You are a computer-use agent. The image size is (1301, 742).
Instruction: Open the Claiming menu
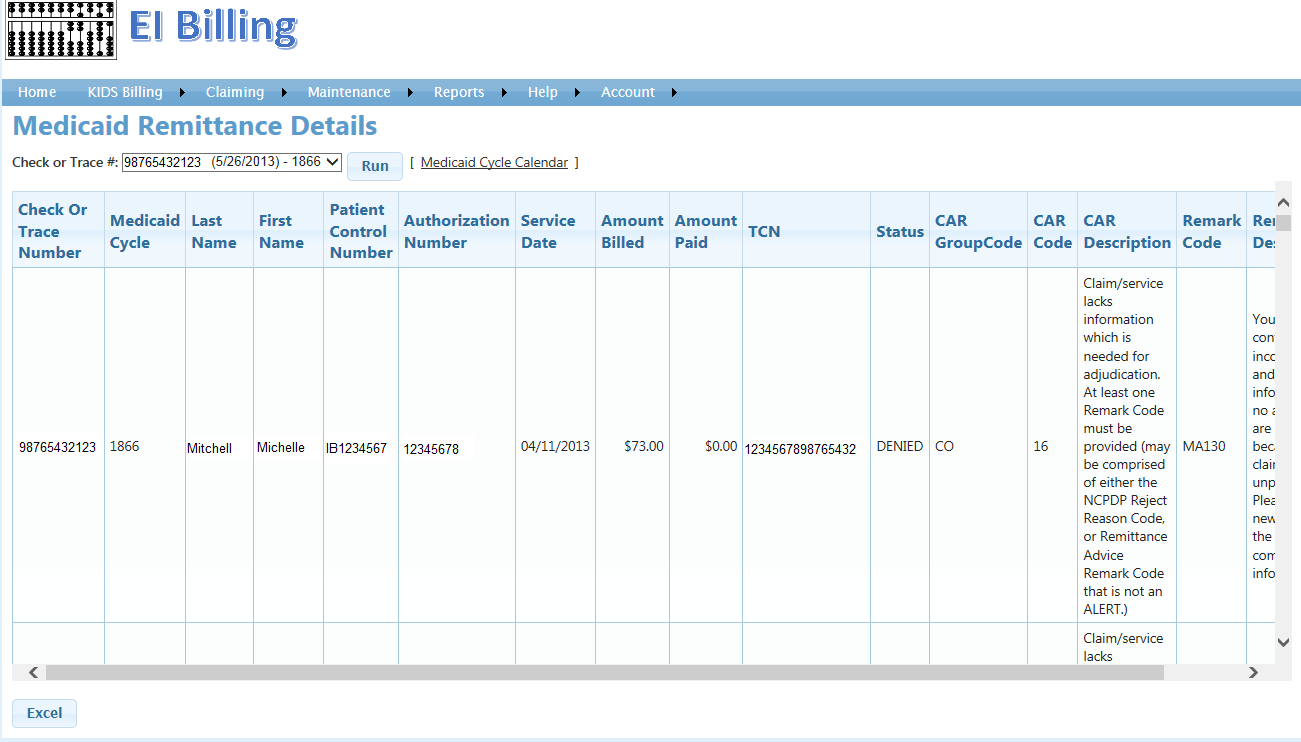pos(234,92)
